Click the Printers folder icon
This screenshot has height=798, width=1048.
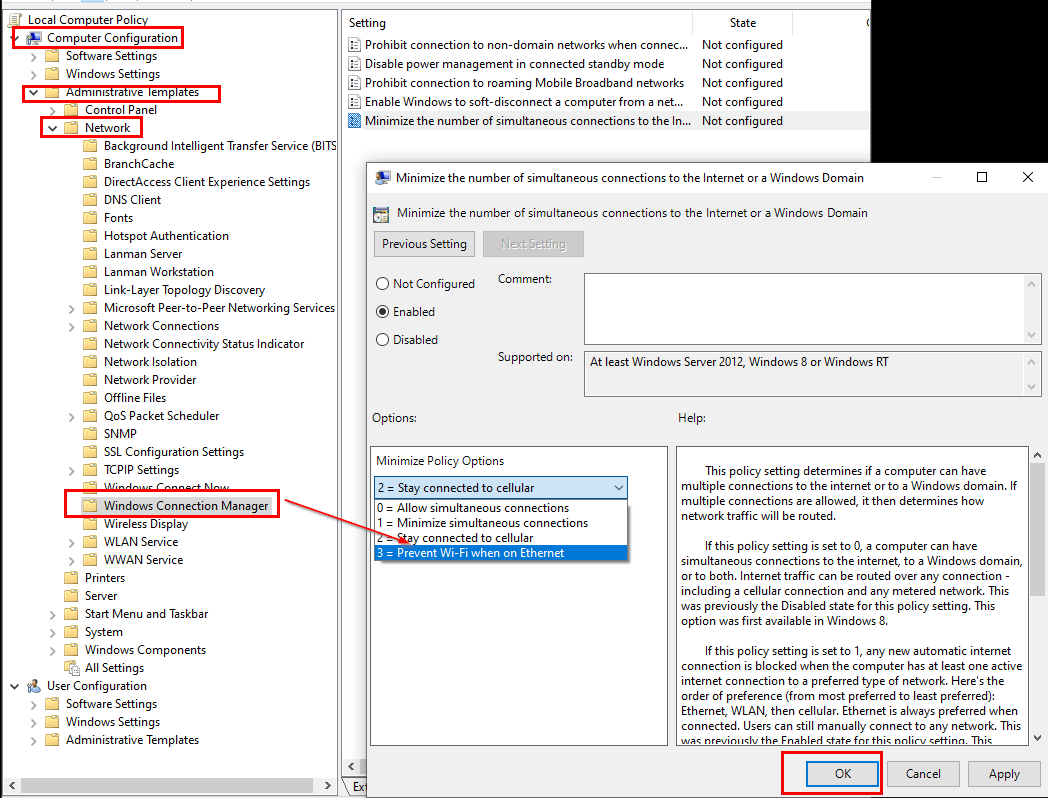pyautogui.click(x=72, y=577)
